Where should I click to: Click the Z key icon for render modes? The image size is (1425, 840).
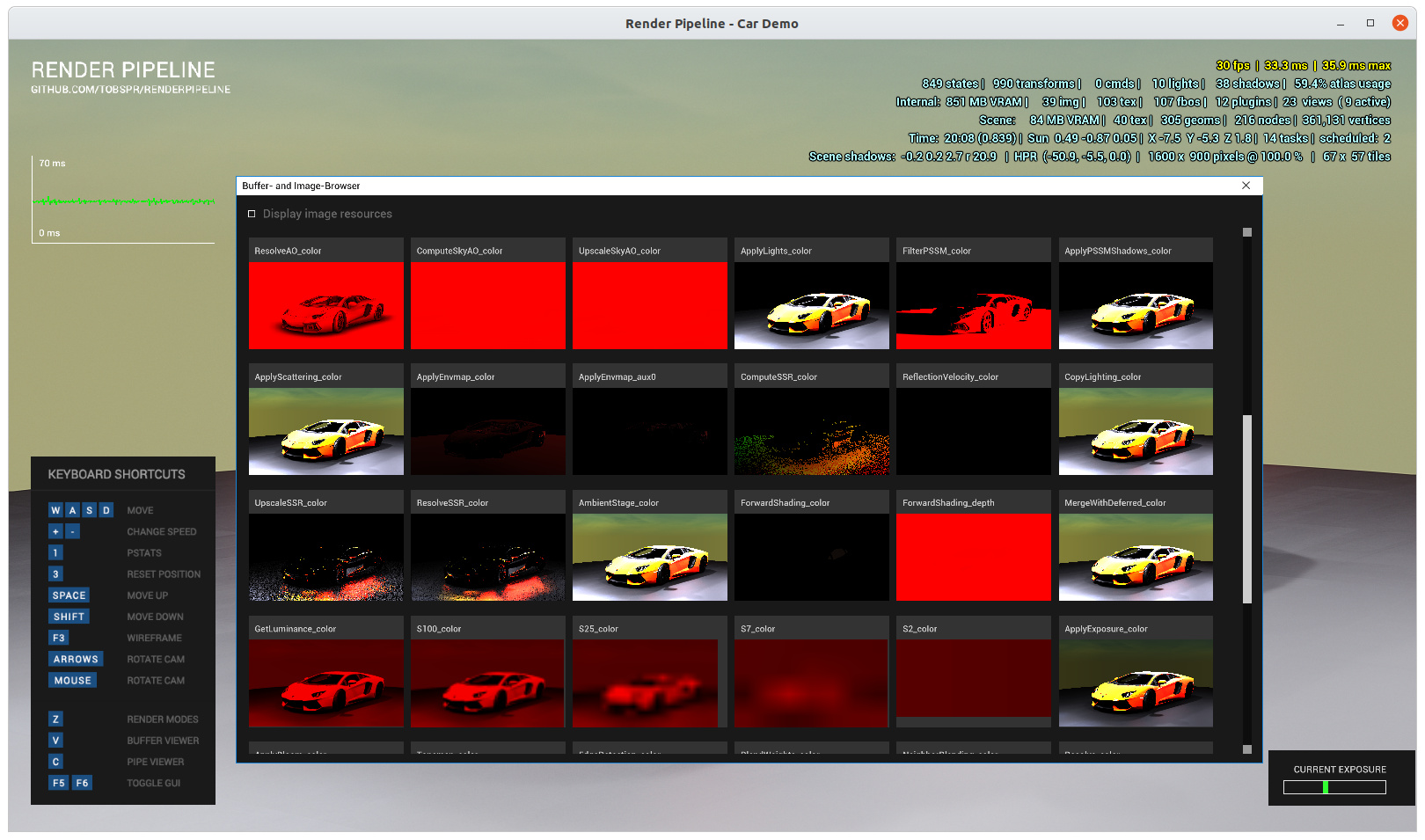tap(55, 719)
